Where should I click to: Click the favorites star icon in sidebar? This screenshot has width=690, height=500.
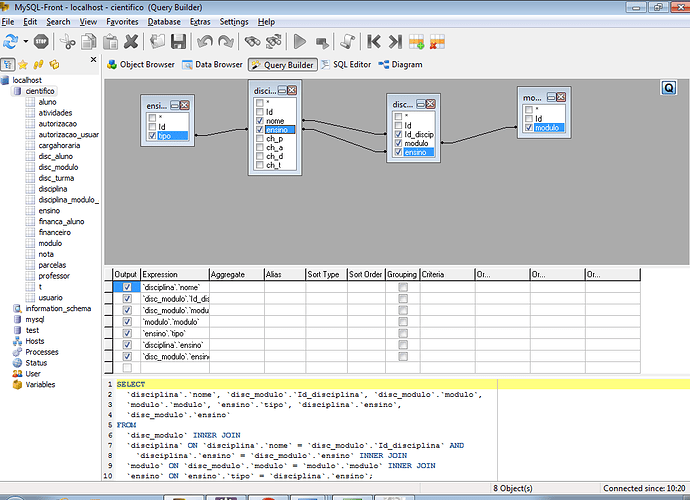(23, 65)
